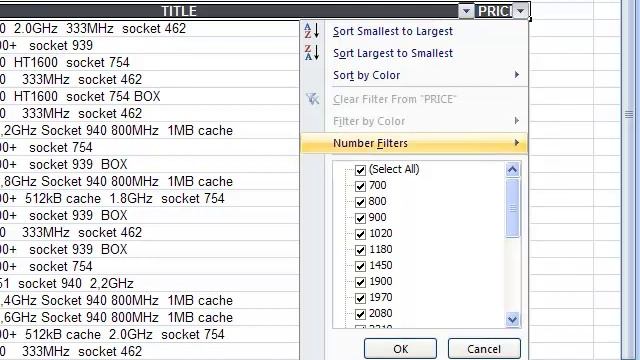
Task: Expand the Sort by Color arrow
Action: coord(517,75)
